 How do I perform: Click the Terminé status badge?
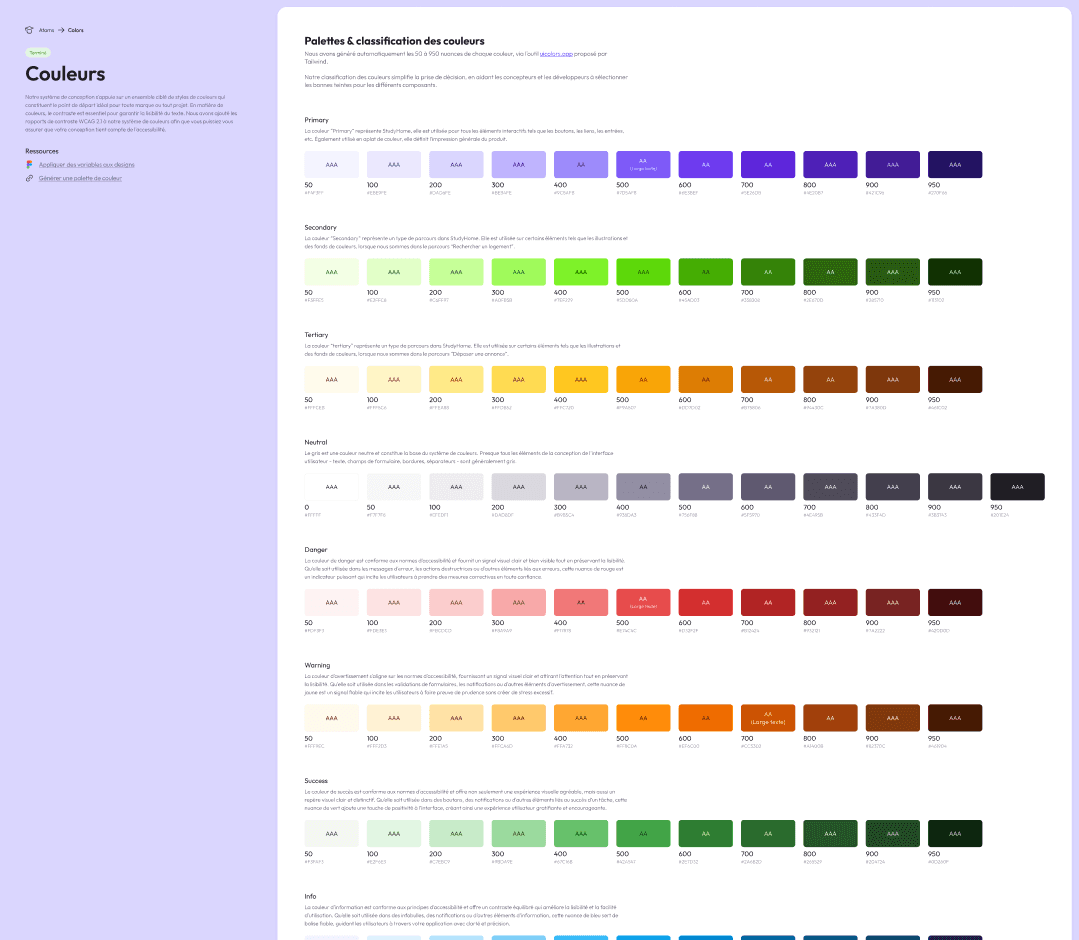tap(36, 52)
